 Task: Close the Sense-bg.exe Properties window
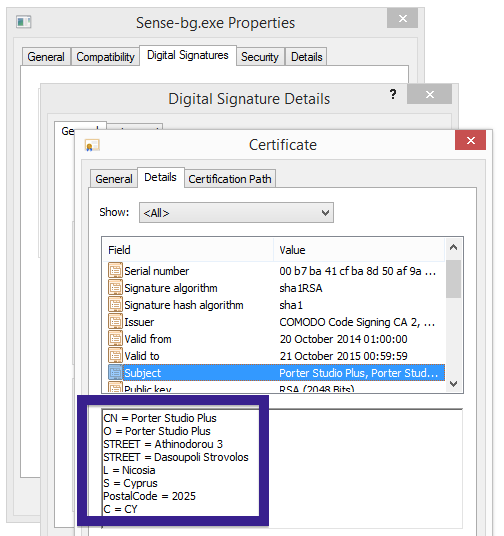402,18
